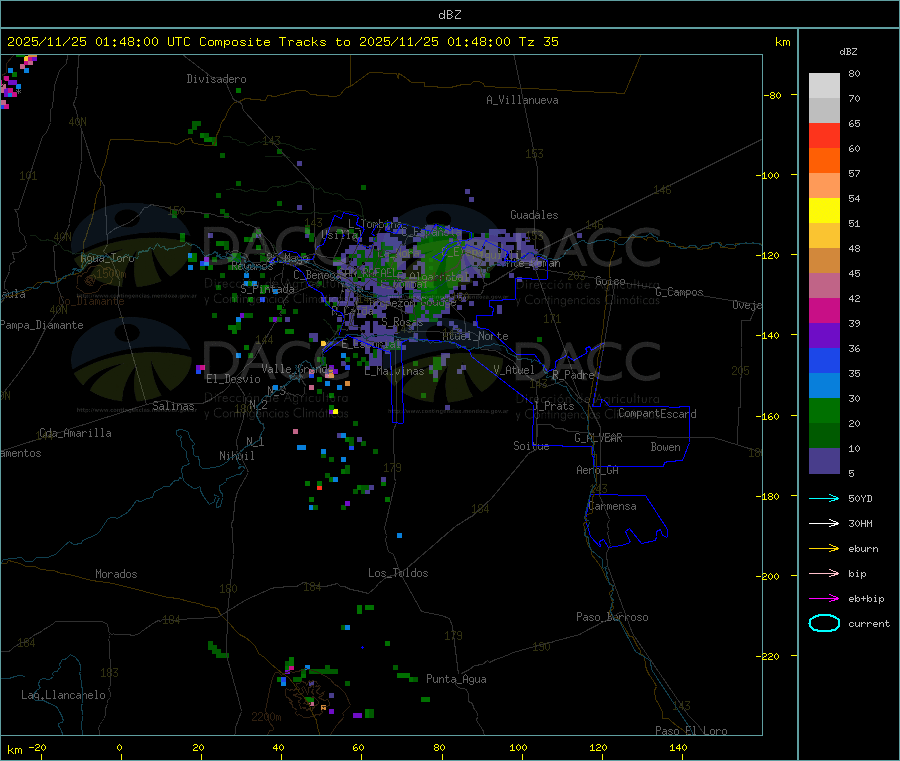This screenshot has height=761, width=900.
Task: Click the Aero_GA place name
Action: click(x=597, y=470)
